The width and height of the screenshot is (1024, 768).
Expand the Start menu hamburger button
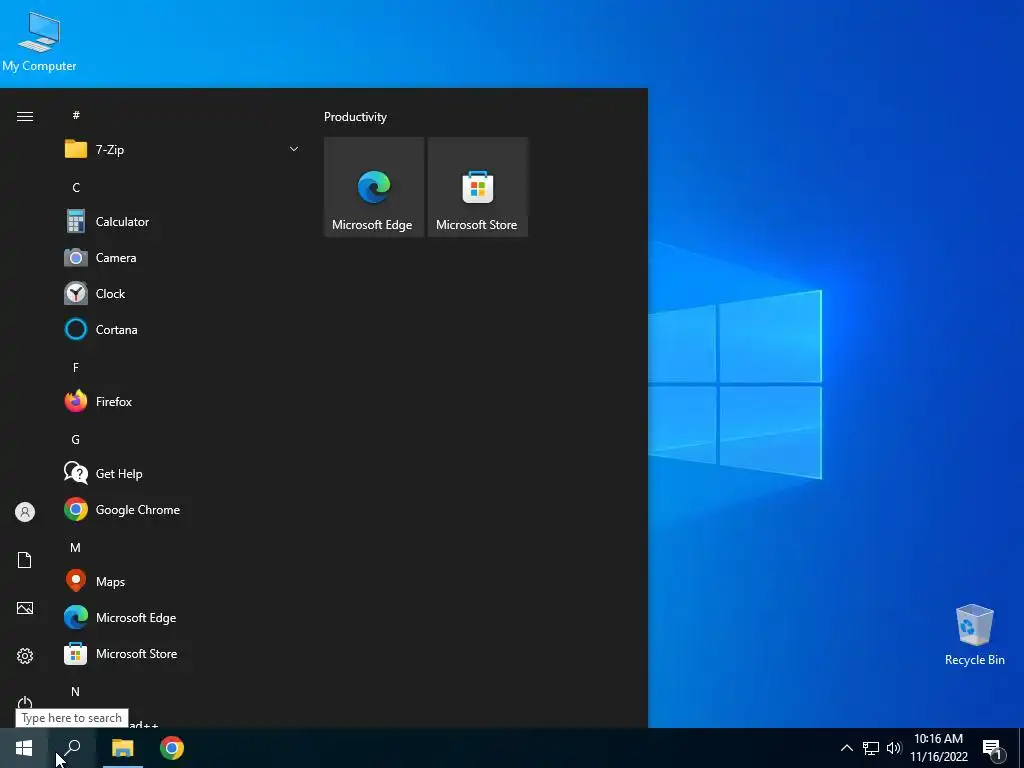coord(25,116)
